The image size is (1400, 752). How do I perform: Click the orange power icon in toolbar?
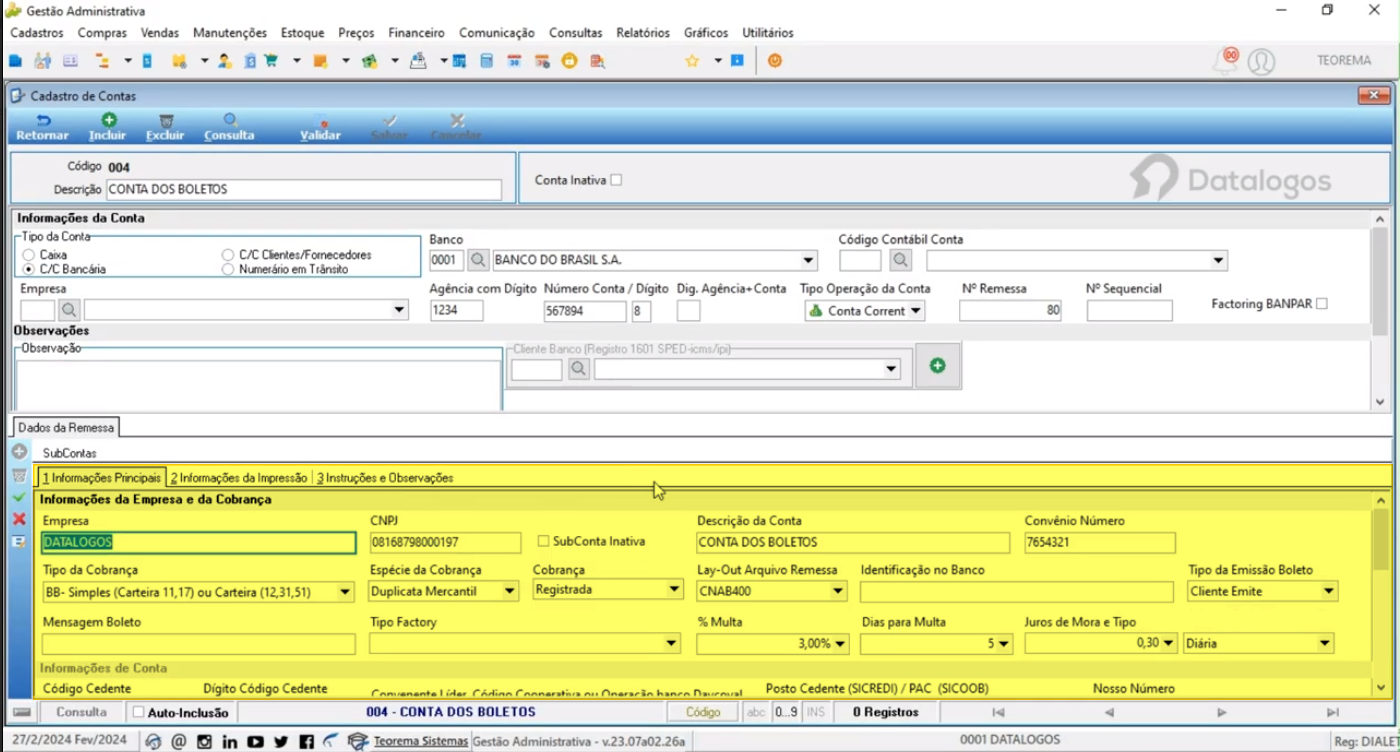(774, 61)
